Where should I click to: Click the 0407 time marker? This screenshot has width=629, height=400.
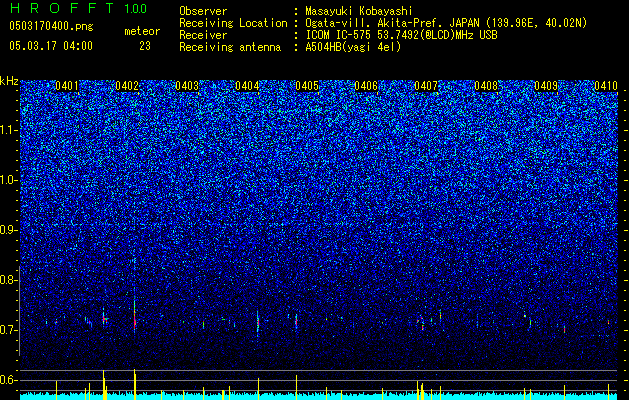pyautogui.click(x=426, y=86)
